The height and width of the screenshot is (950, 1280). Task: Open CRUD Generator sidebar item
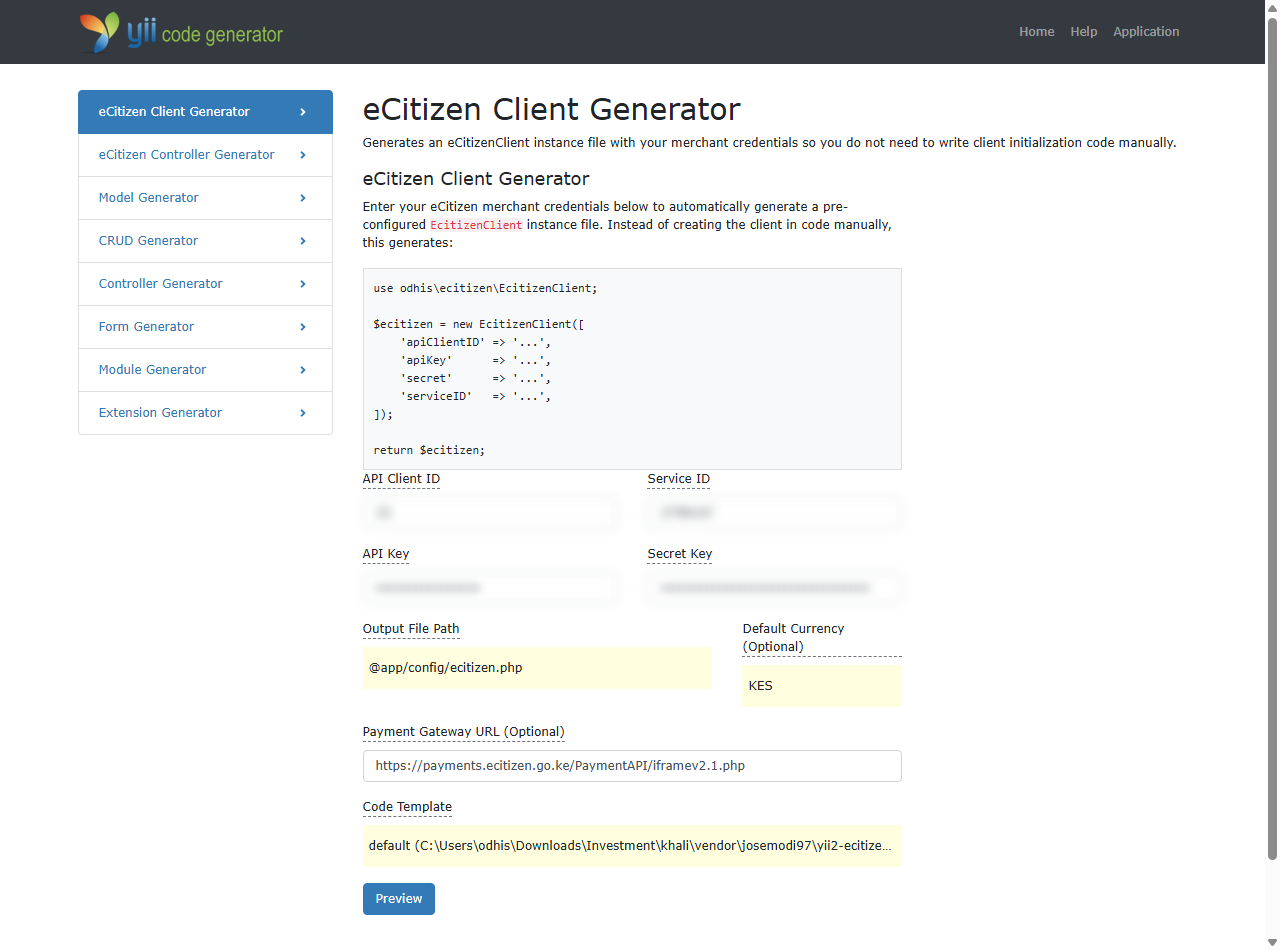coord(205,241)
